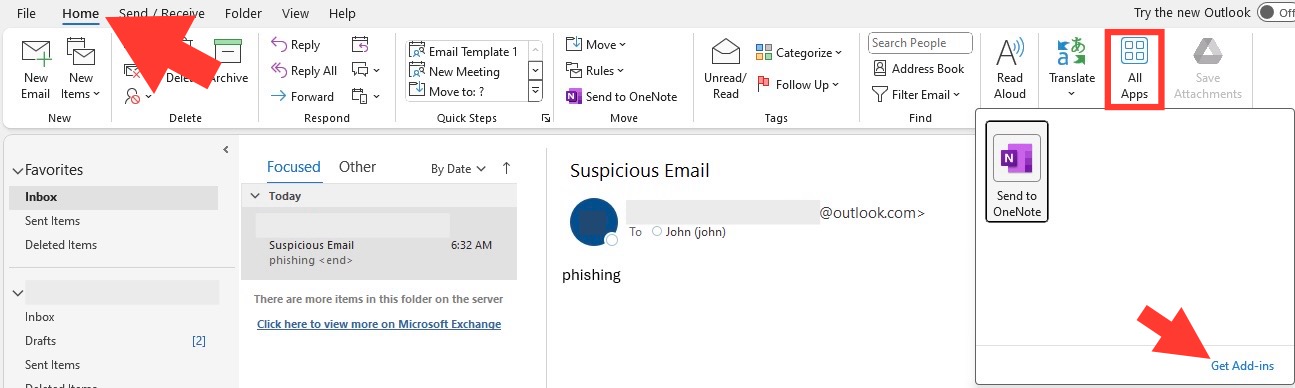
Task: Click the All Apps button
Action: pyautogui.click(x=1134, y=69)
